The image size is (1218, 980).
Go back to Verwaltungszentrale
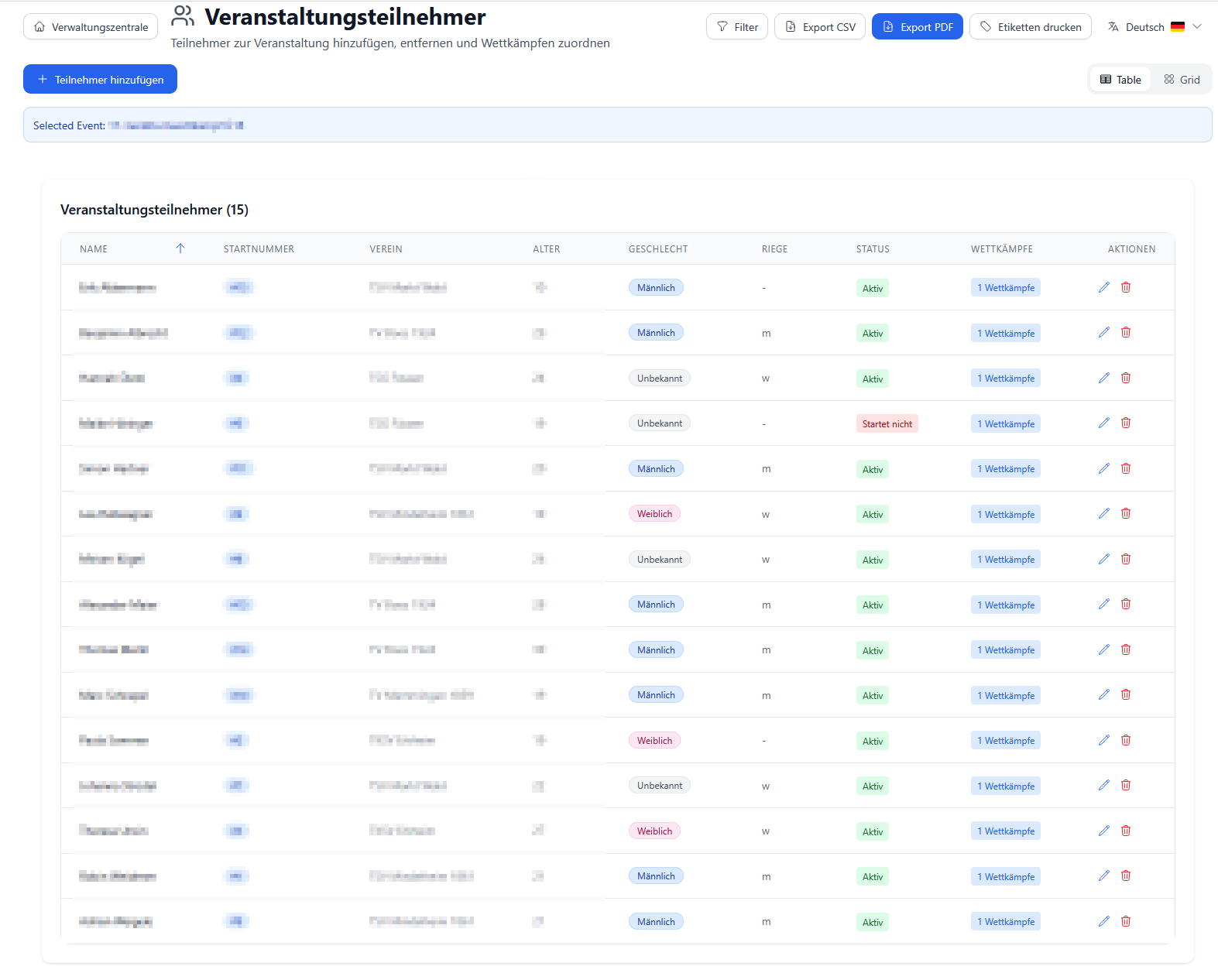91,27
